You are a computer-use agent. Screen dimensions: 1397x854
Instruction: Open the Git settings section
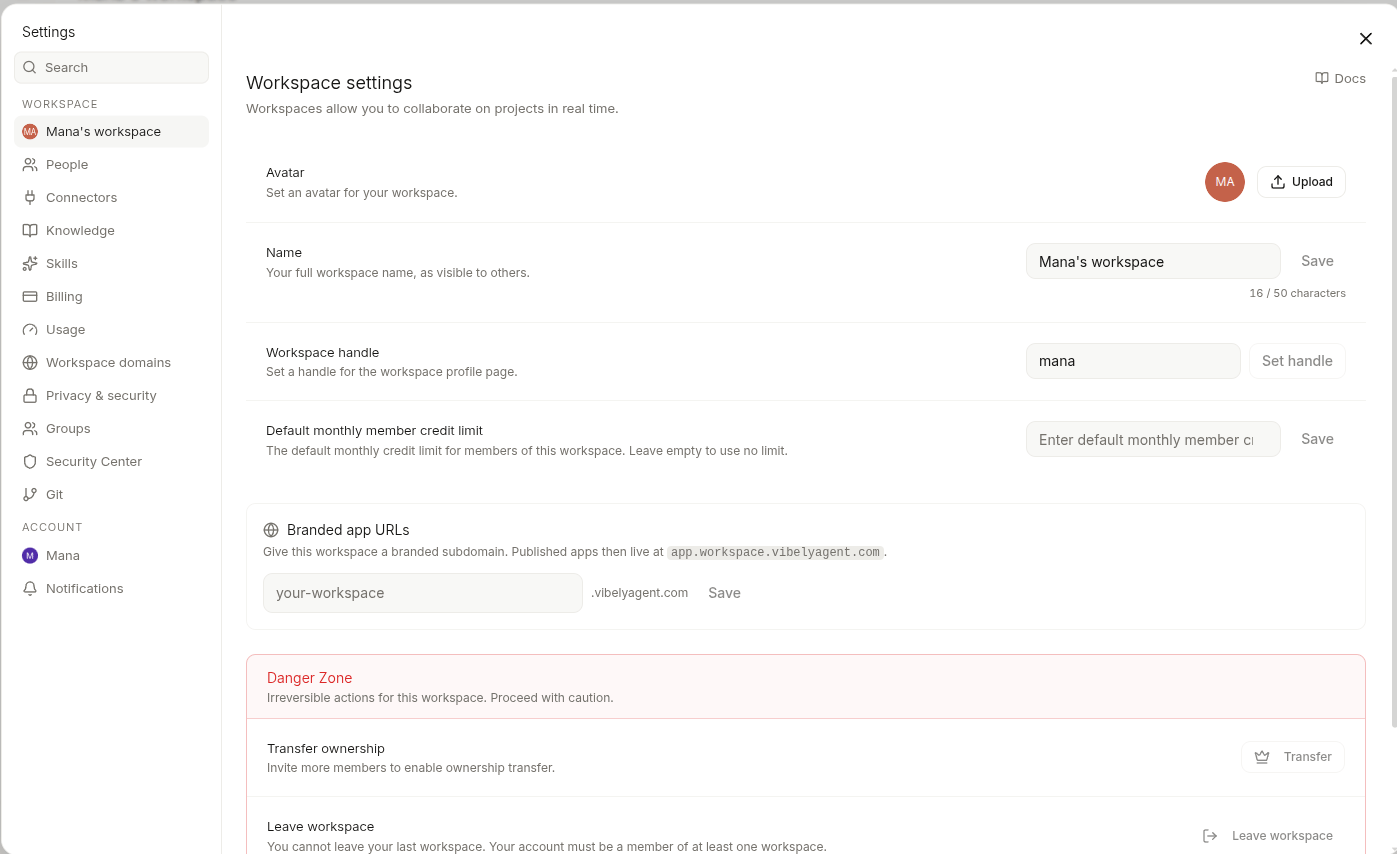pyautogui.click(x=112, y=495)
